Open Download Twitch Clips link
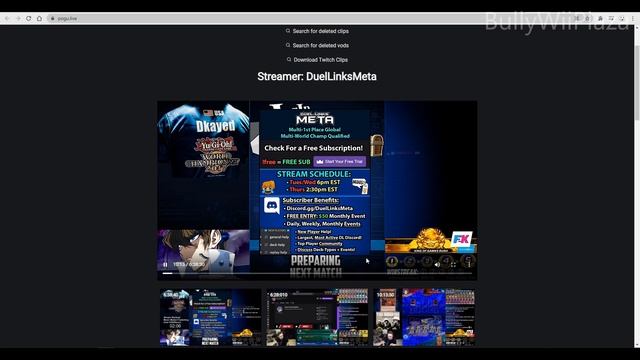 tap(320, 60)
